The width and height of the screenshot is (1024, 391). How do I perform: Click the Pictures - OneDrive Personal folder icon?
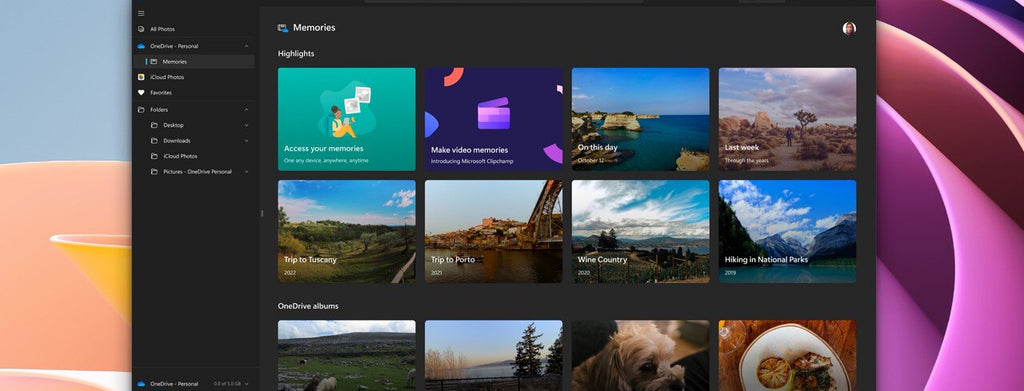(154, 172)
